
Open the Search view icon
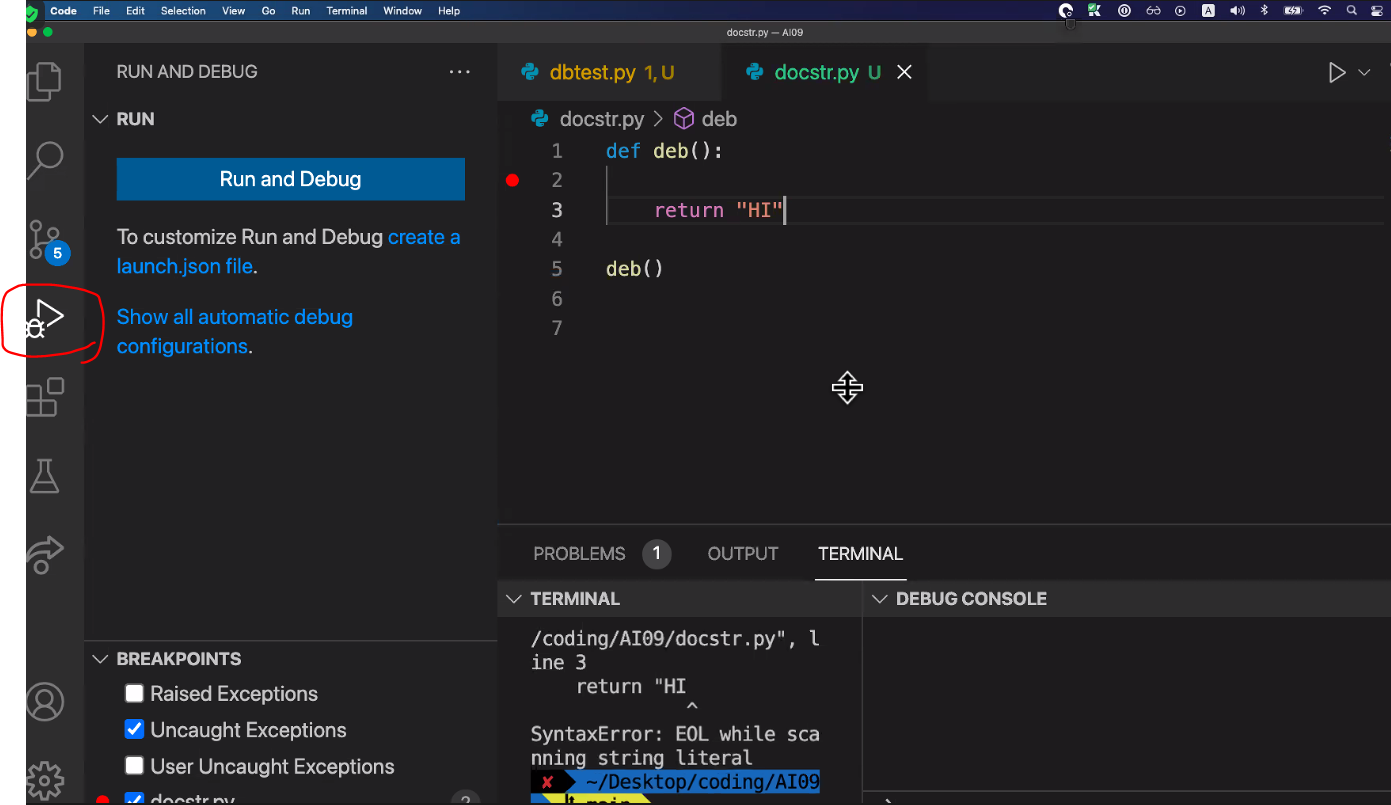point(44,160)
